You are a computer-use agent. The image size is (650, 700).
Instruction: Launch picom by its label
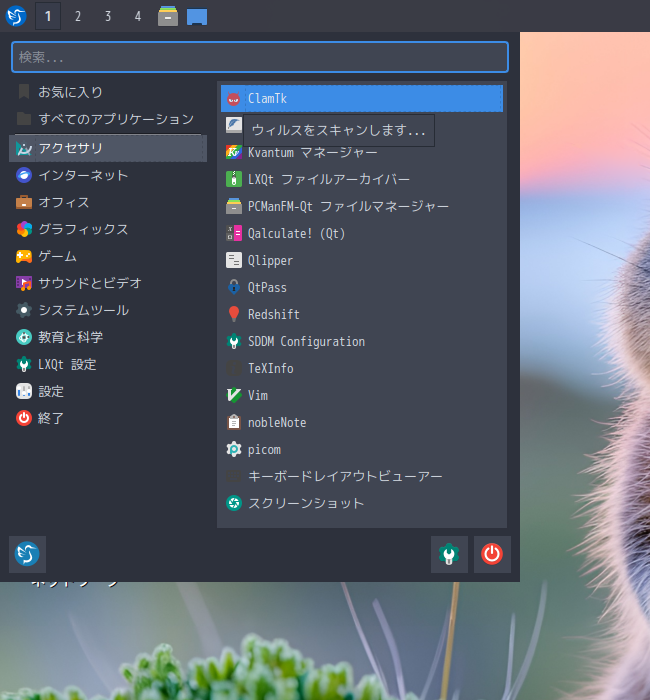pos(264,449)
